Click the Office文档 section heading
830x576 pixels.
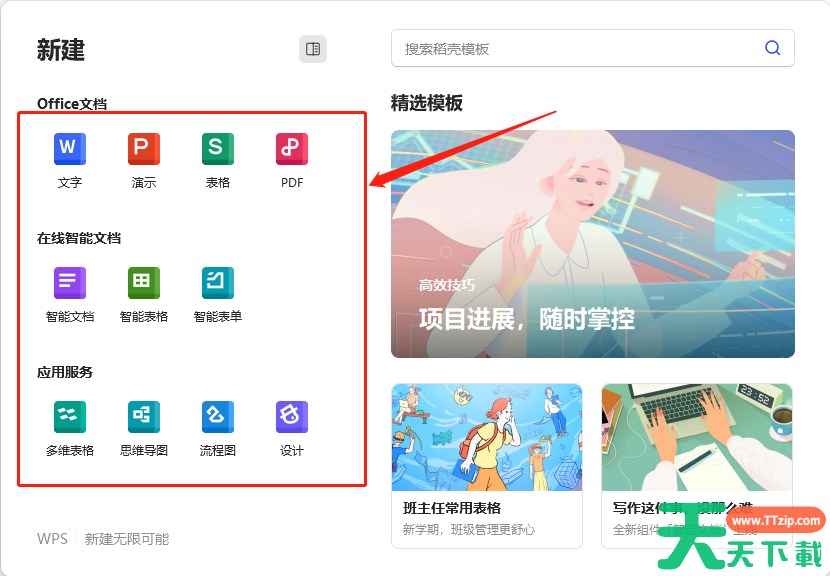coord(72,104)
